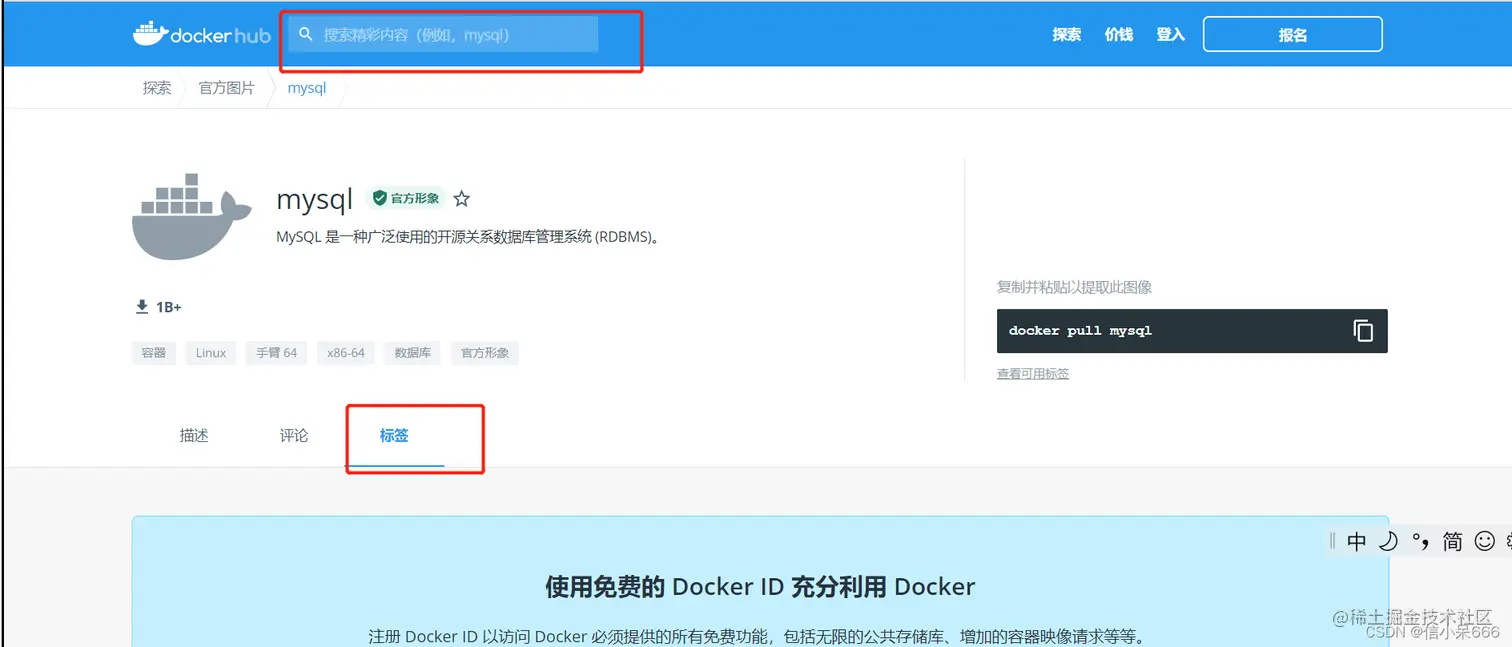The width and height of the screenshot is (1512, 647).
Task: Click the x86-64 tag chip
Action: pos(346,353)
